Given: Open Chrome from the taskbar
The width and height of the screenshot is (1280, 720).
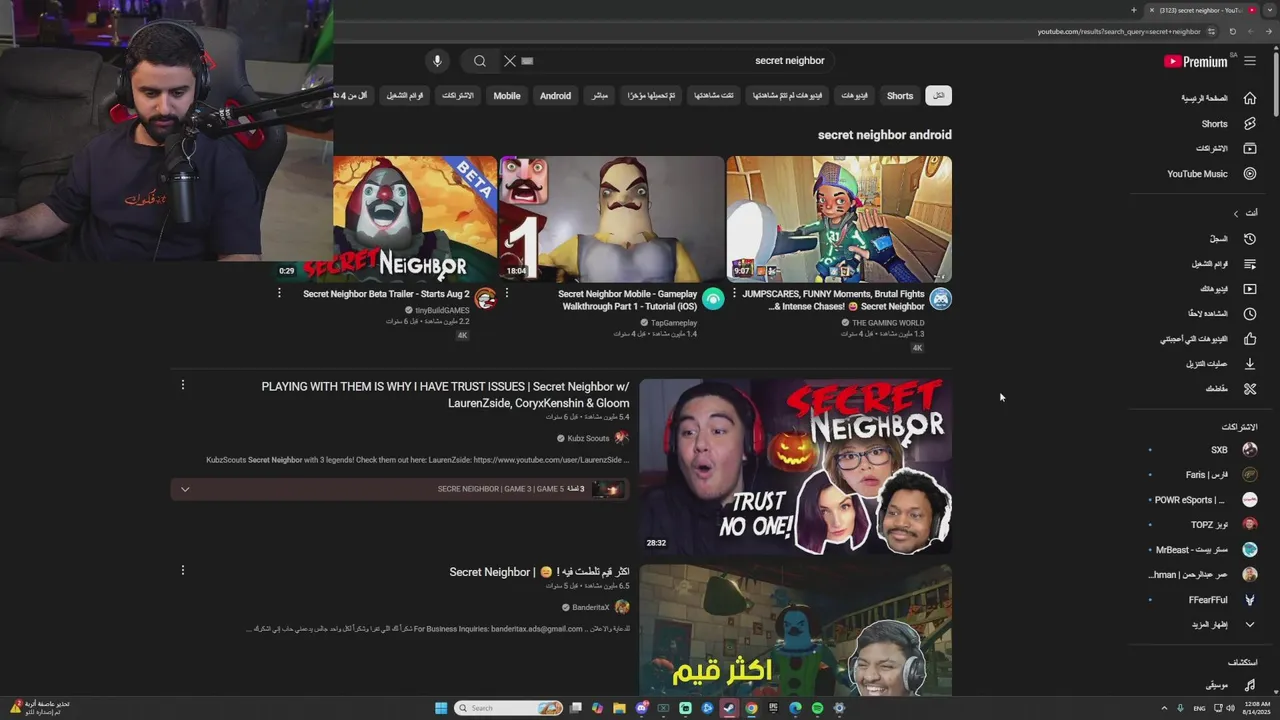Looking at the screenshot, I should (751, 708).
